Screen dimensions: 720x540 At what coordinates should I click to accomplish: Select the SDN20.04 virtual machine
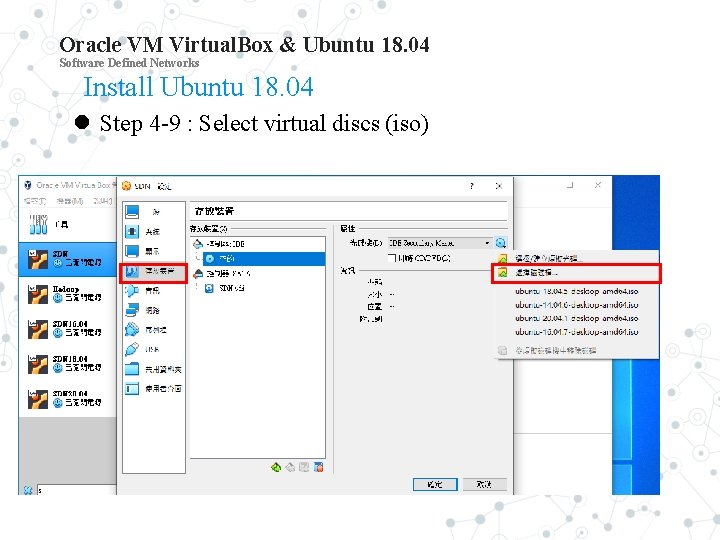click(x=67, y=399)
